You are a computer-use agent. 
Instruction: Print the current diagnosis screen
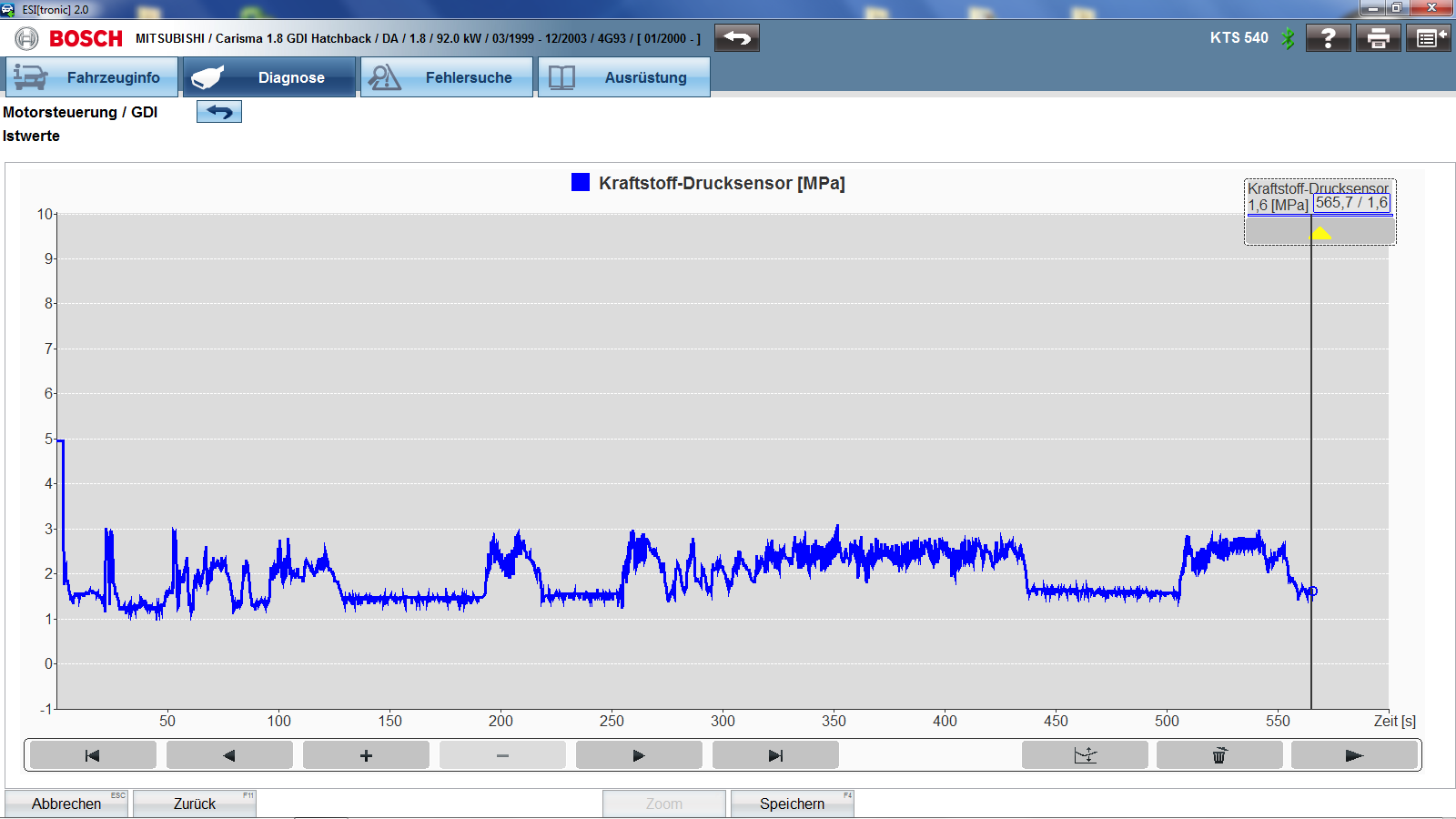1378,38
